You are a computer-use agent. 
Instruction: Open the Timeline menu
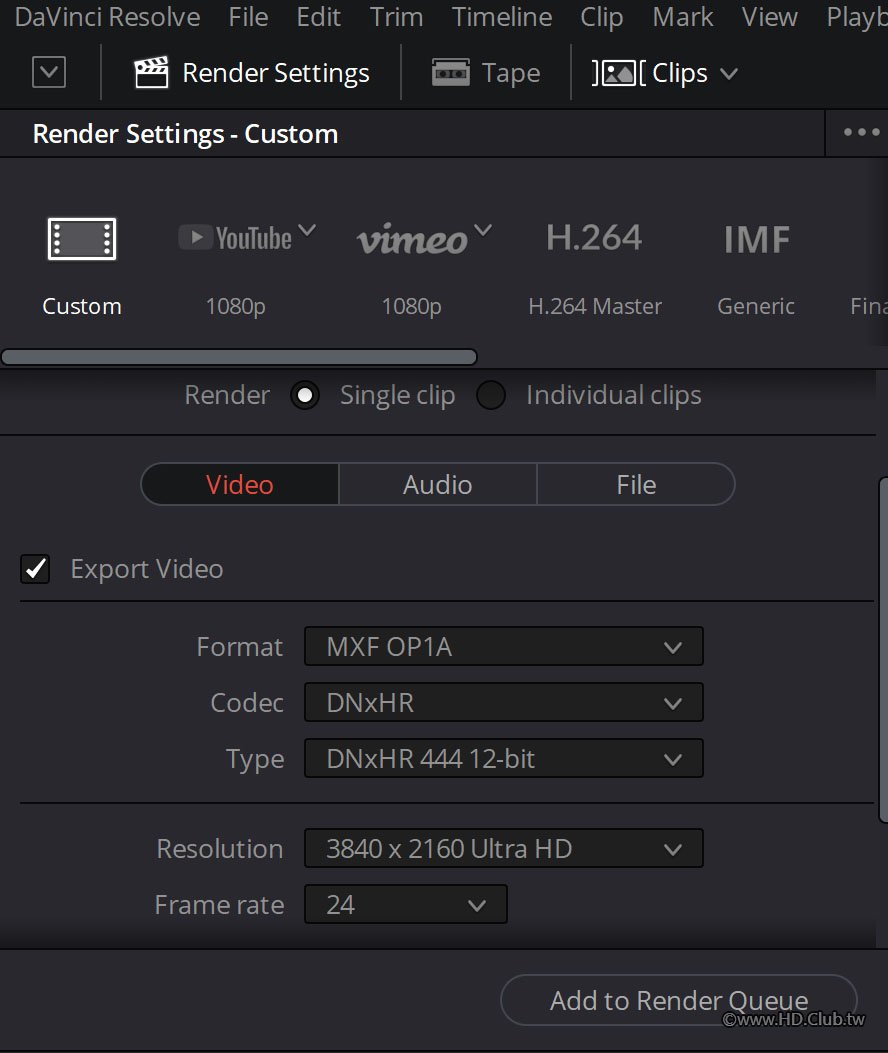(501, 17)
